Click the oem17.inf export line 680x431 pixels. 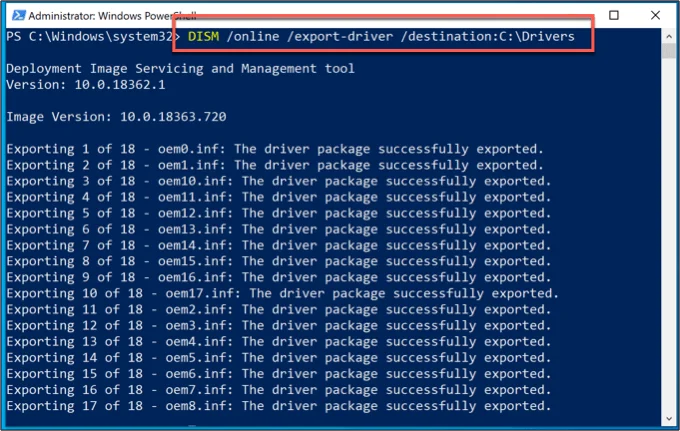coord(282,293)
